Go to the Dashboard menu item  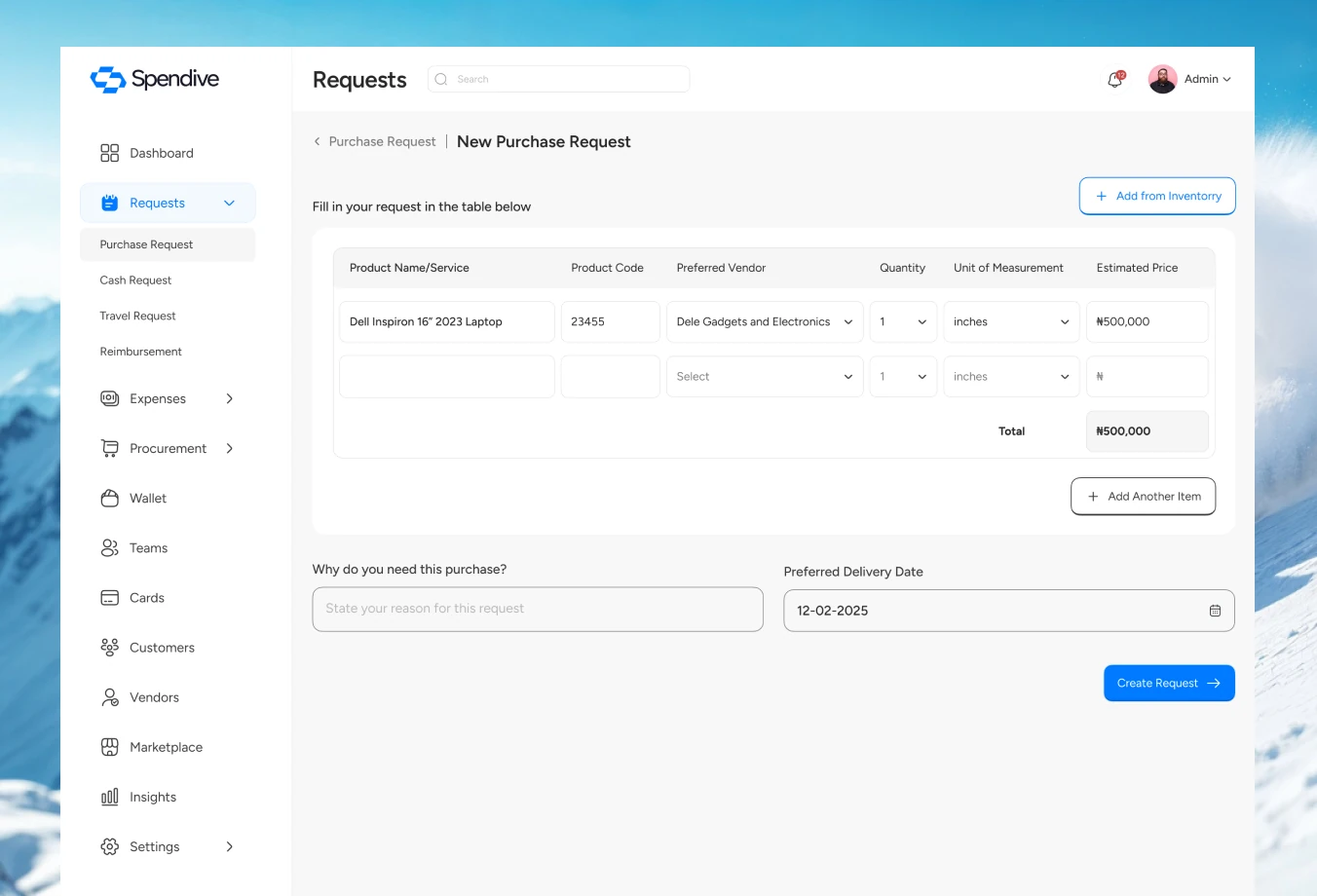tap(162, 153)
